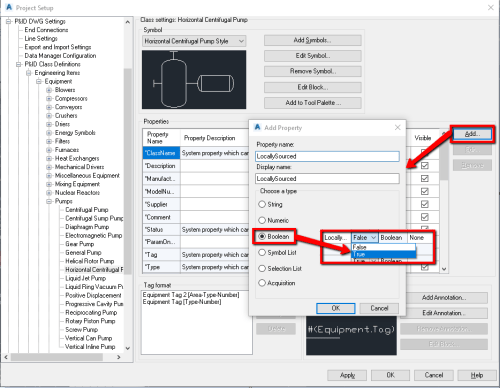Toggle Visible checkbox in the Manufacturer row
This screenshot has width=500, height=388.
click(x=424, y=178)
